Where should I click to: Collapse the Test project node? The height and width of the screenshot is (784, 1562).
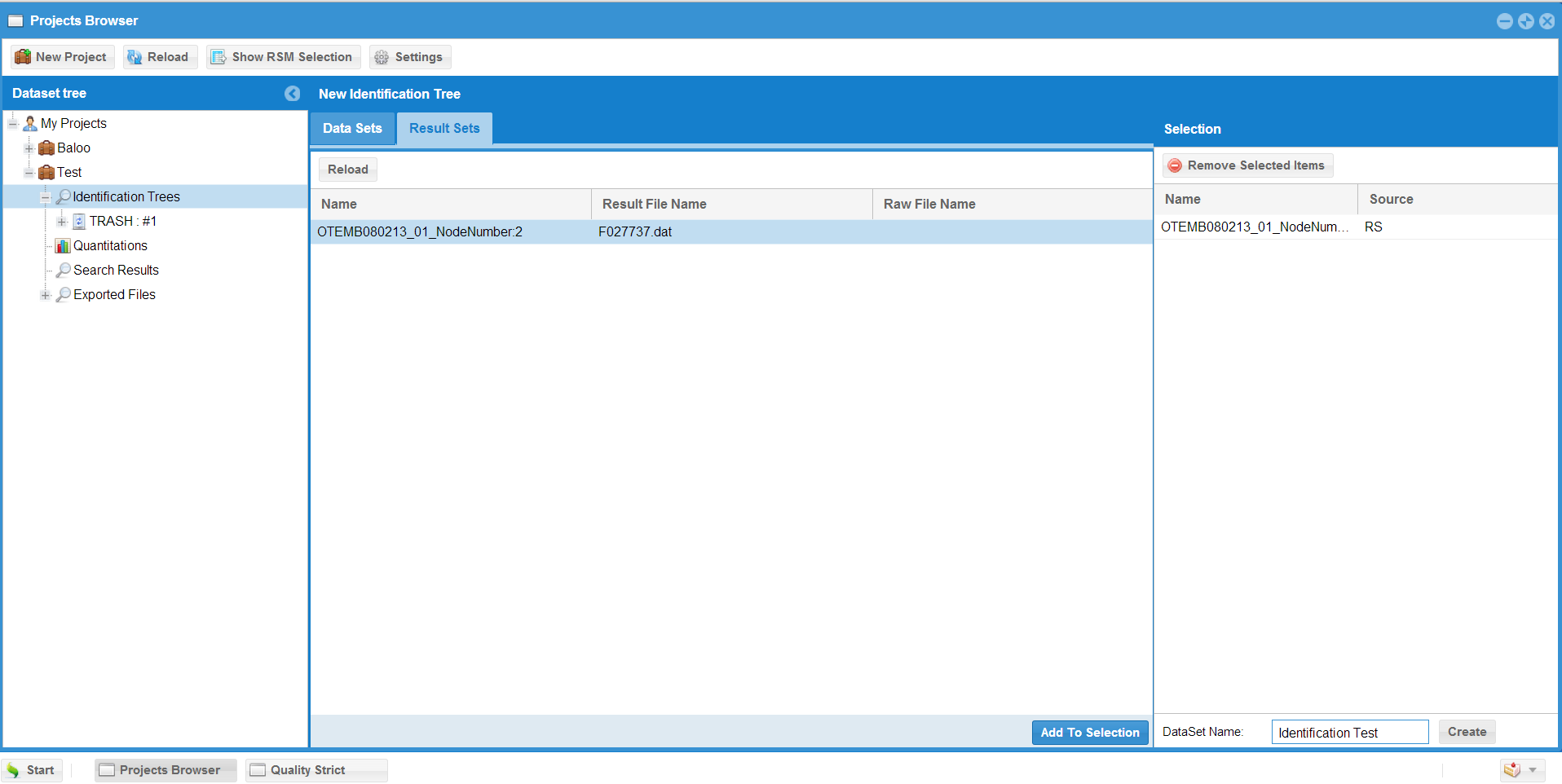click(x=29, y=173)
